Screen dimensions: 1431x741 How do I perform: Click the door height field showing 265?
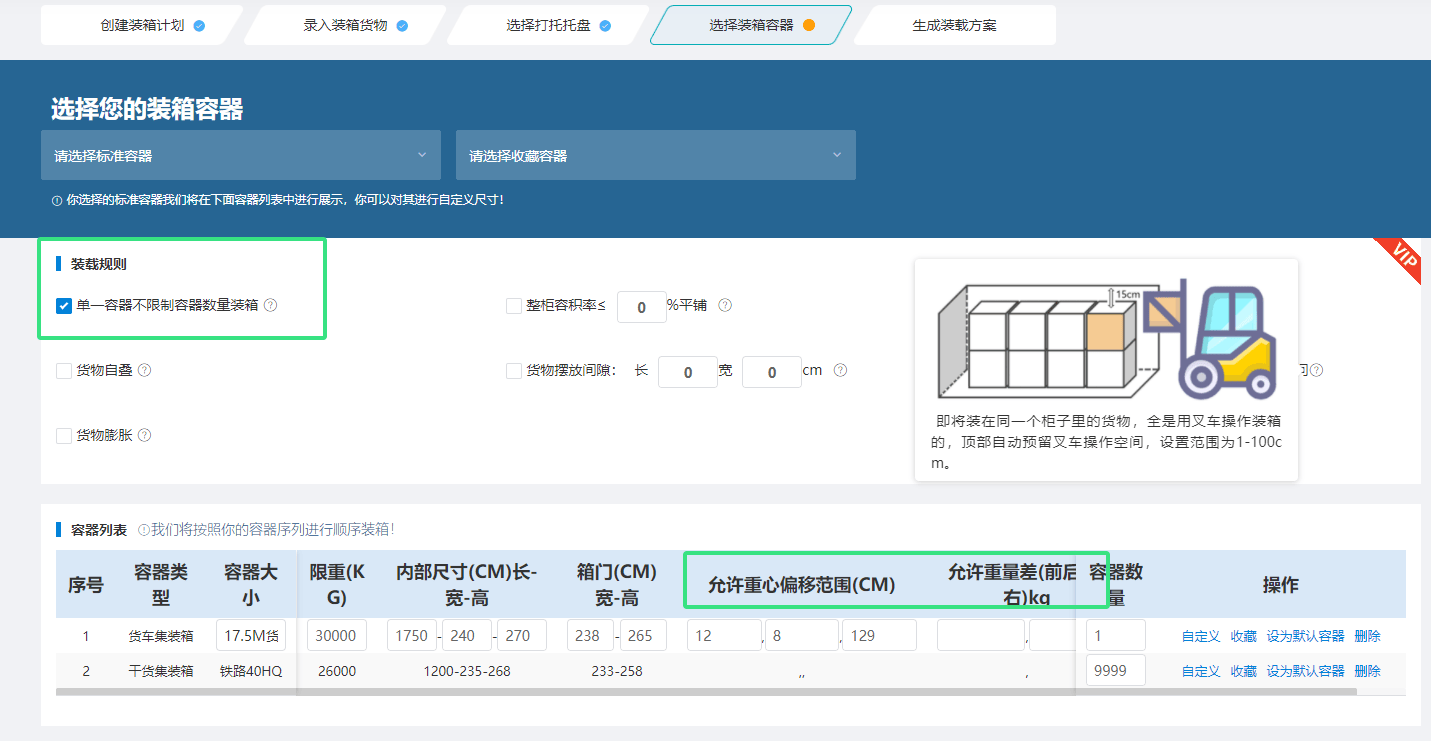(x=643, y=635)
